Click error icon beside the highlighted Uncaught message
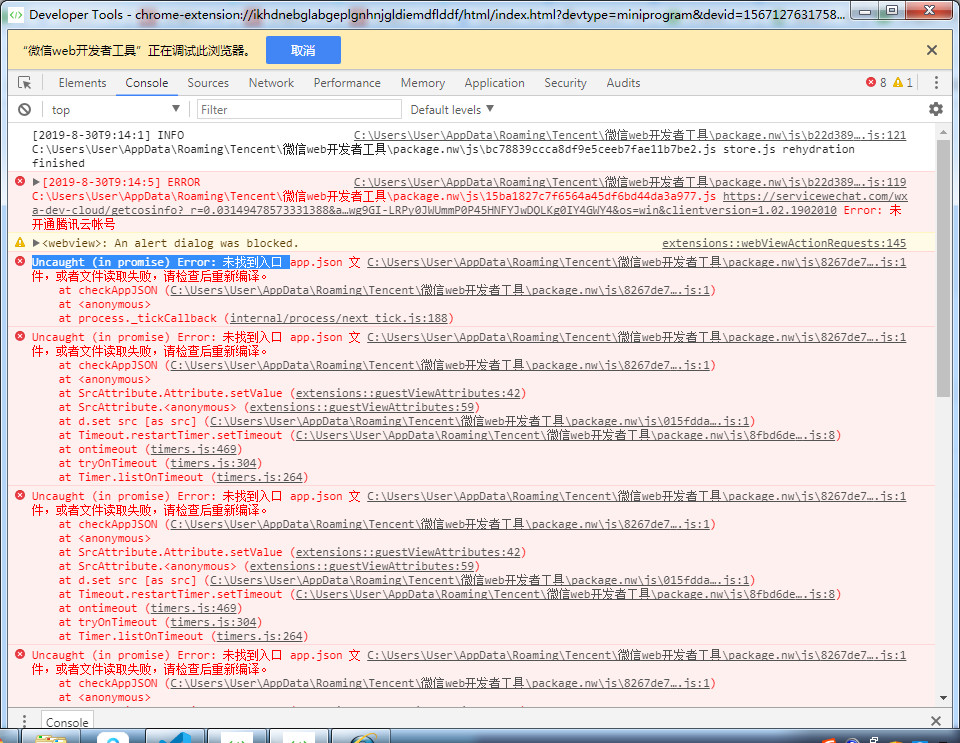The width and height of the screenshot is (960, 743). pos(20,261)
